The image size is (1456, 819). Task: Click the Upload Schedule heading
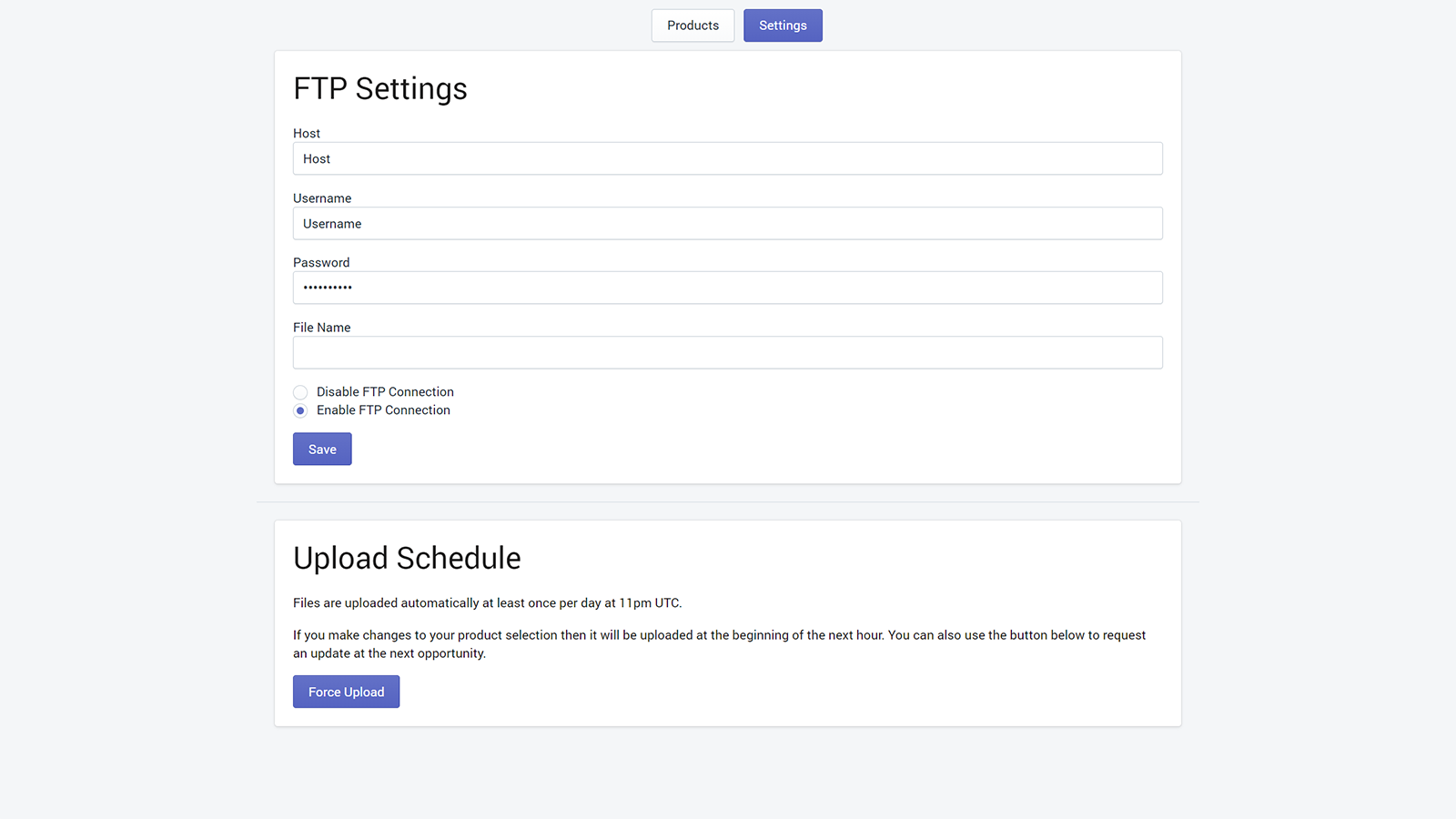[407, 558]
